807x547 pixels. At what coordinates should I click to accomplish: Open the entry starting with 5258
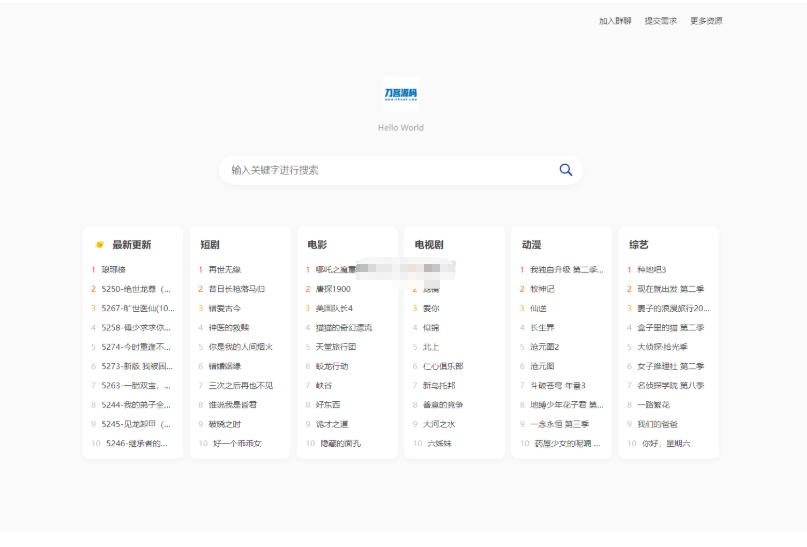click(x=136, y=328)
